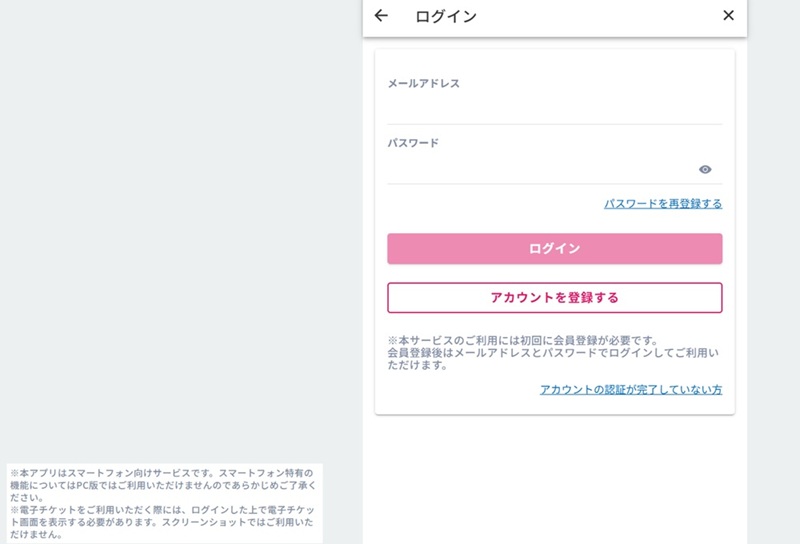
Task: Open the アカウントの認証が完了していない方 link
Action: coord(631,389)
